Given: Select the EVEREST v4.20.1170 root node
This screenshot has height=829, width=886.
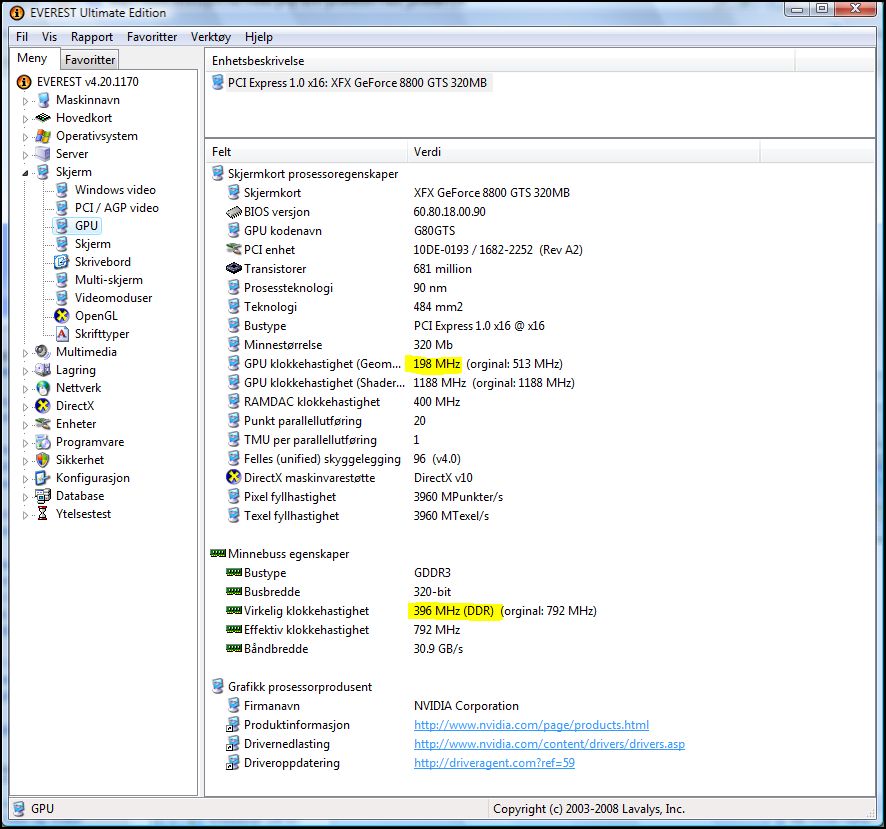Looking at the screenshot, I should (88, 82).
